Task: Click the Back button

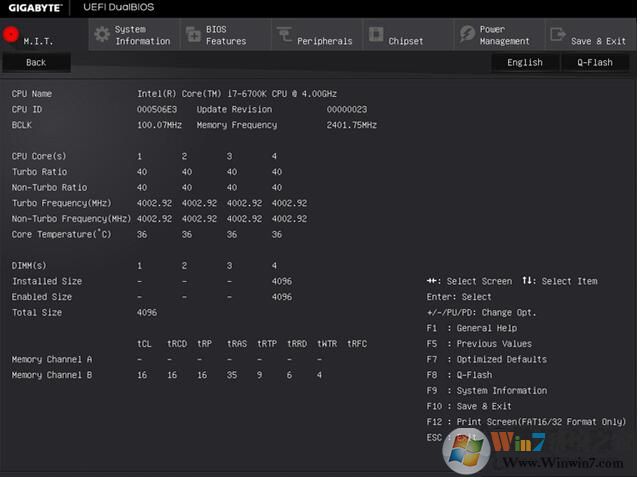Action: click(36, 62)
